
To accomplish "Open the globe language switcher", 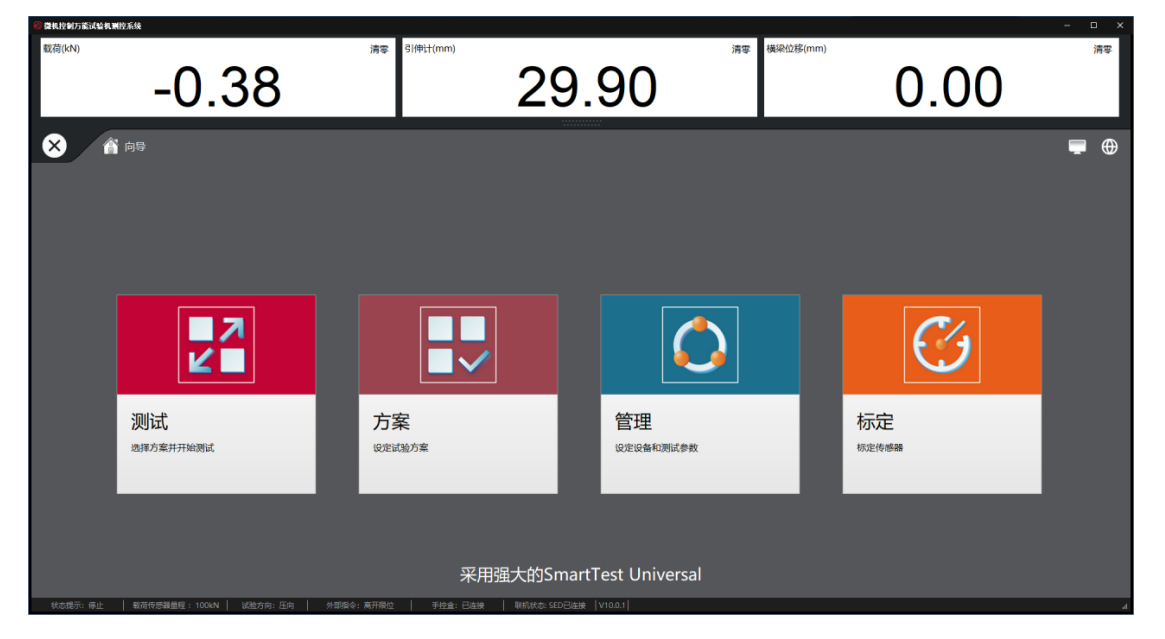I will click(1110, 146).
